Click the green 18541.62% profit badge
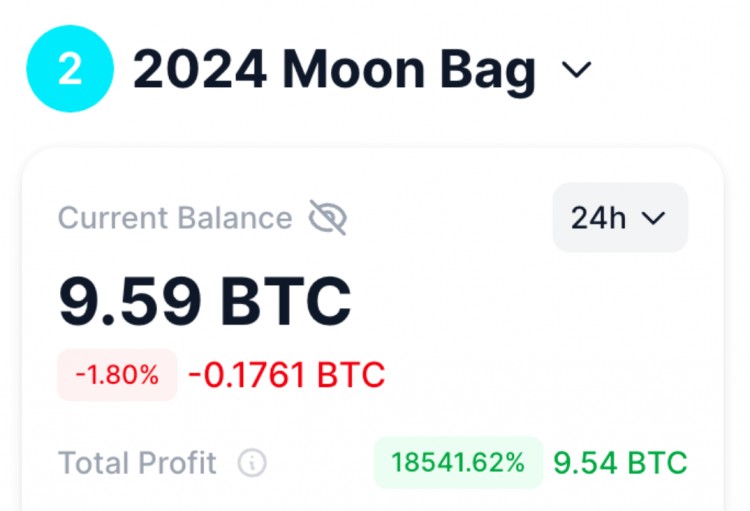The width and height of the screenshot is (750, 511). click(458, 463)
